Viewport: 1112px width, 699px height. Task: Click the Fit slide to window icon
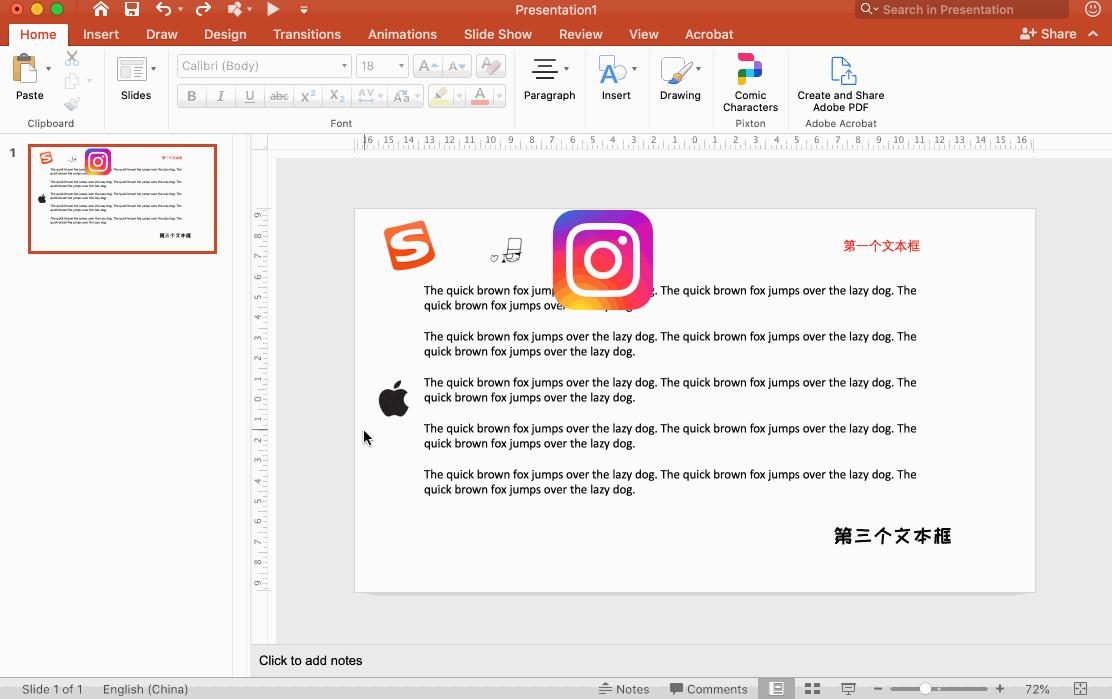(1080, 689)
